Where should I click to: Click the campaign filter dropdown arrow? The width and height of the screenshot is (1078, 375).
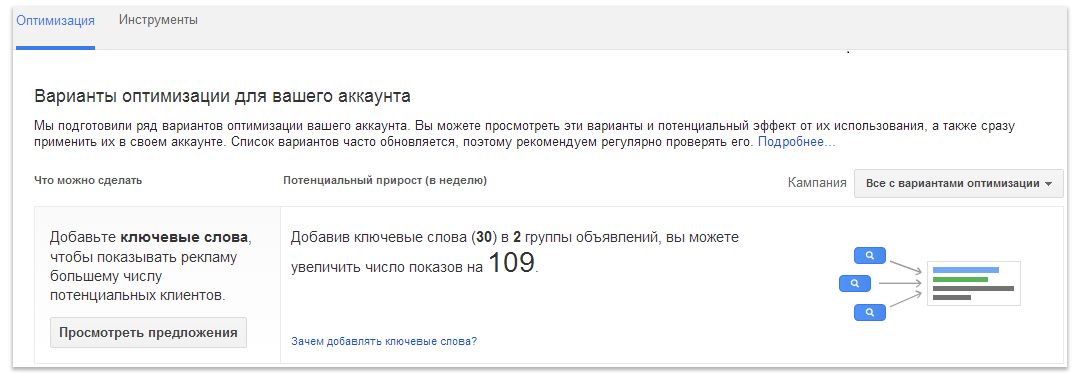(x=1048, y=184)
